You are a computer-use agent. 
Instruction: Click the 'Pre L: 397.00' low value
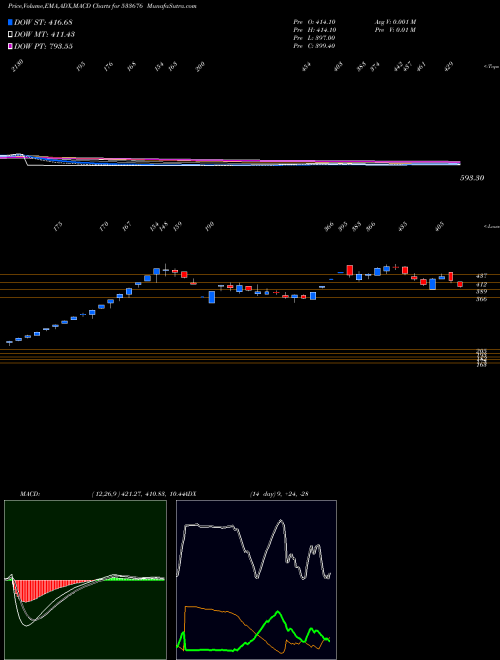tap(314, 38)
